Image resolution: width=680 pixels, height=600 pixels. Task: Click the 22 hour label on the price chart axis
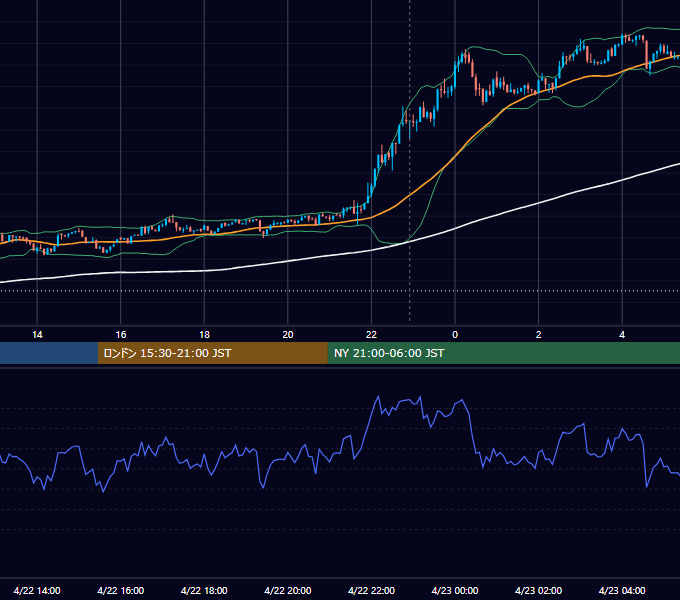371,335
